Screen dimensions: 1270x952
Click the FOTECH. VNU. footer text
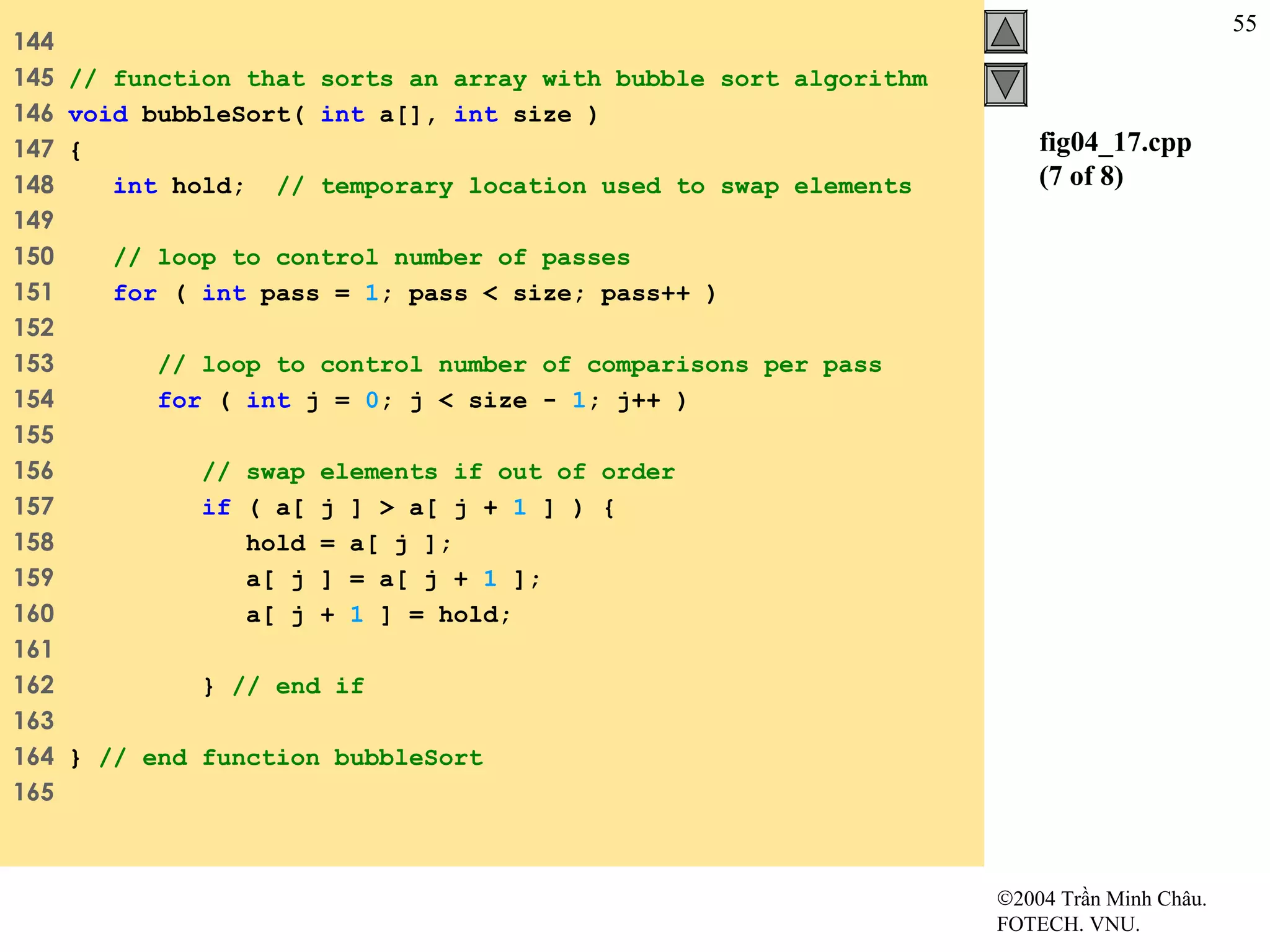[1068, 924]
